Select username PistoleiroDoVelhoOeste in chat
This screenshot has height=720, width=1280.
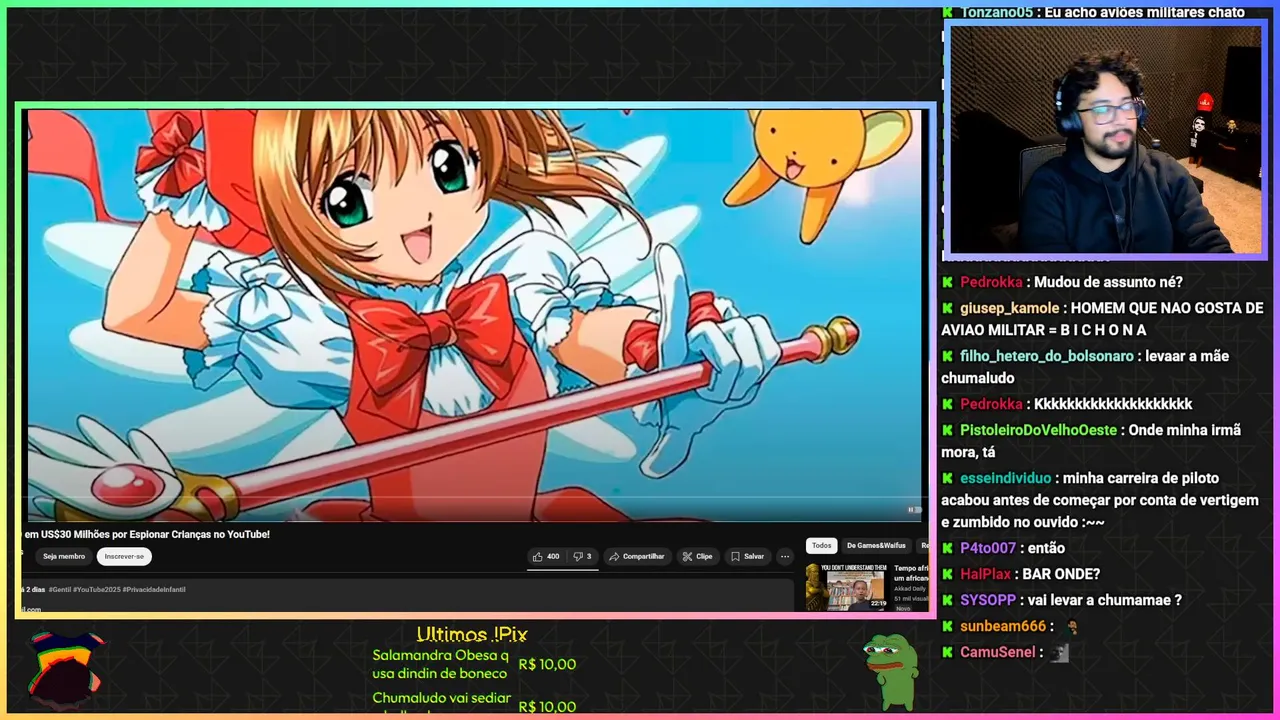click(1038, 430)
